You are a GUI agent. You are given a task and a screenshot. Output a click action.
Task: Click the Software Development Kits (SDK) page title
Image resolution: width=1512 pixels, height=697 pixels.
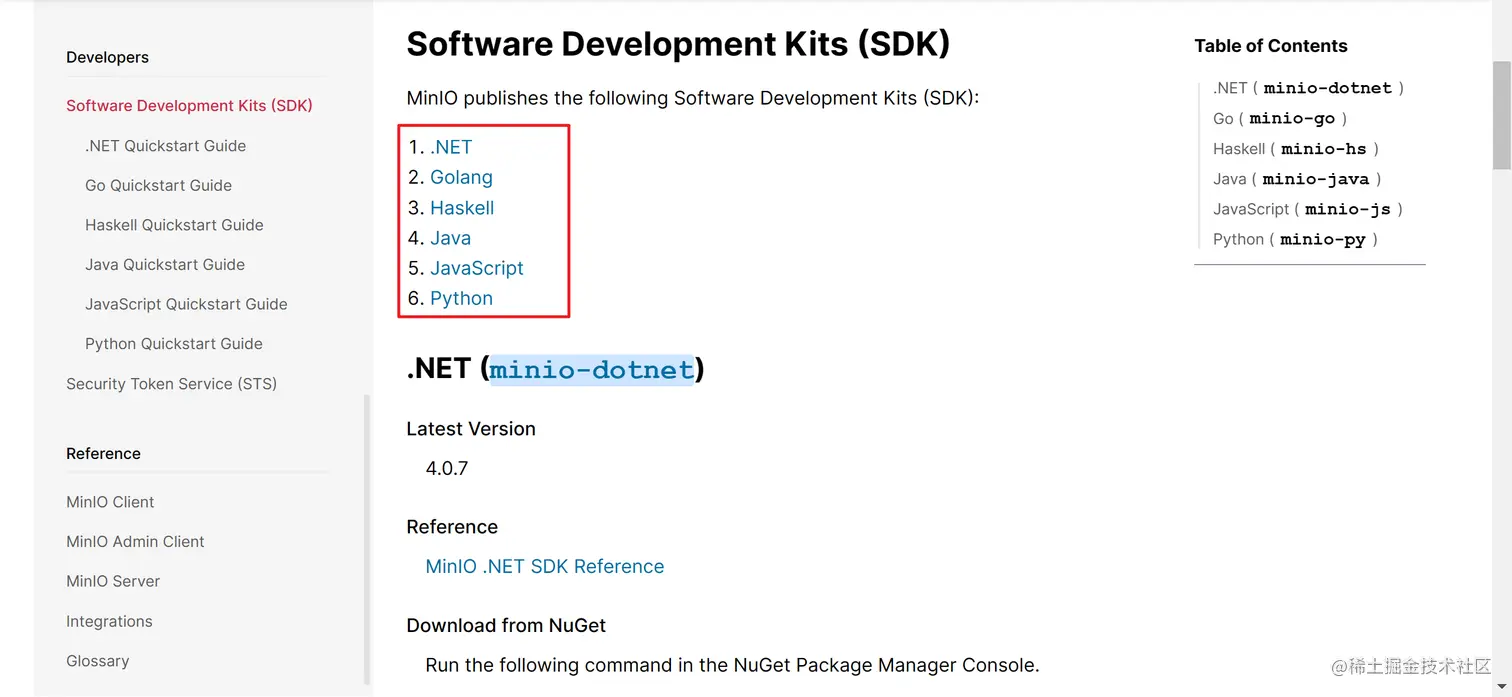678,44
